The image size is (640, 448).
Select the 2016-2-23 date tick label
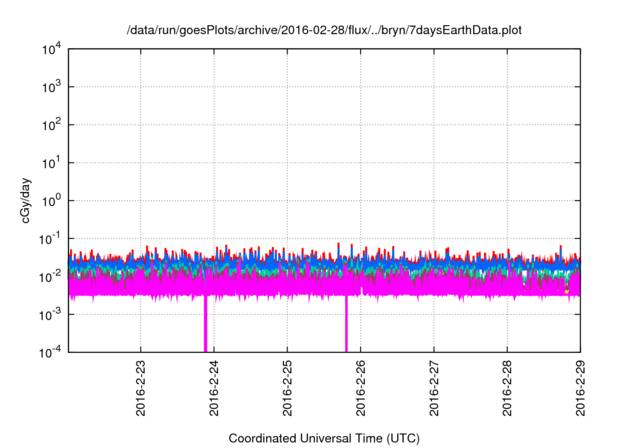(140, 388)
